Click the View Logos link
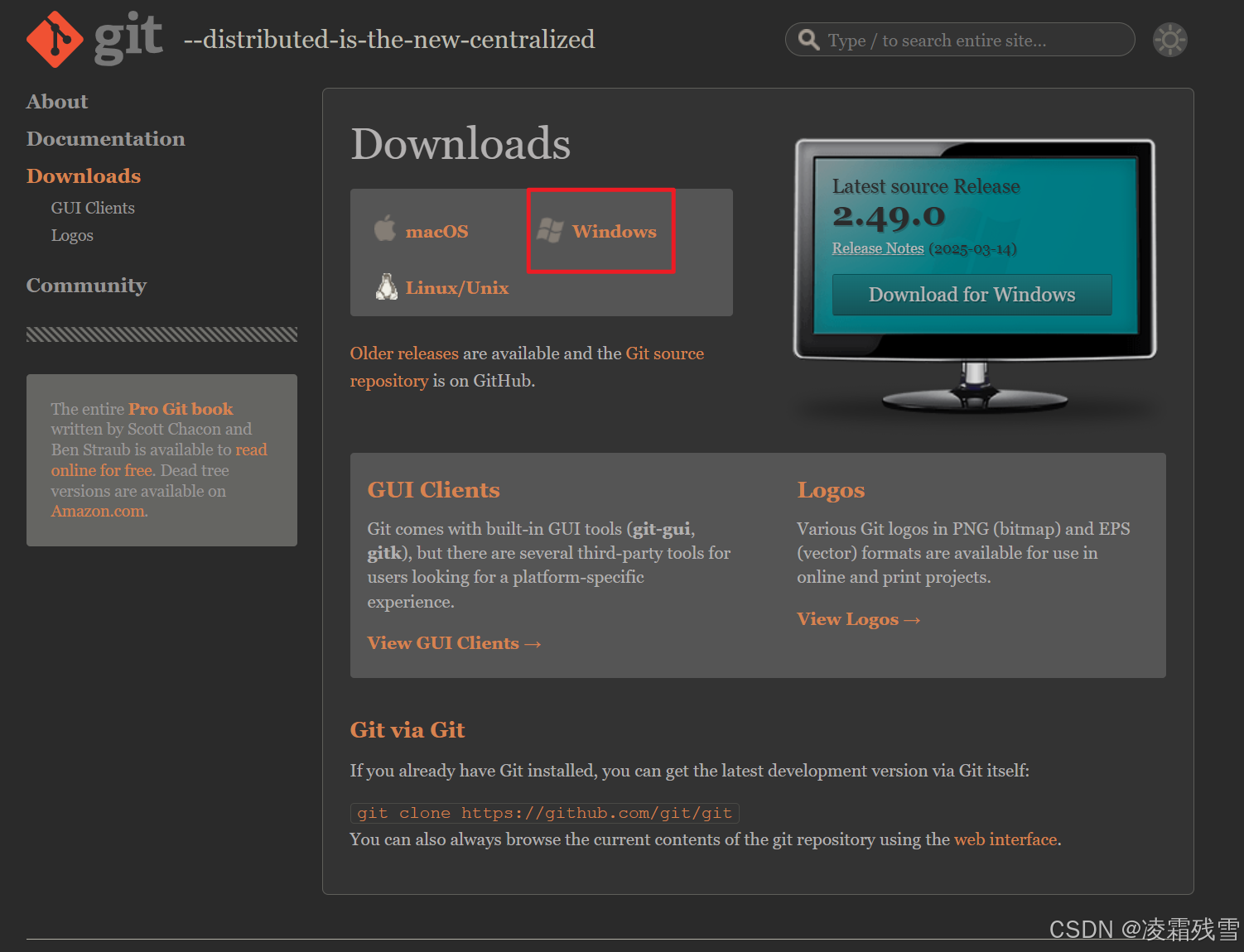The height and width of the screenshot is (952, 1244). pos(859,619)
